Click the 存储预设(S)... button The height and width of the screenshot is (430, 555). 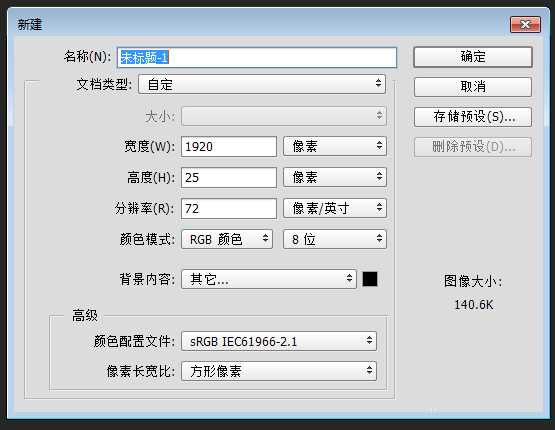pyautogui.click(x=473, y=117)
